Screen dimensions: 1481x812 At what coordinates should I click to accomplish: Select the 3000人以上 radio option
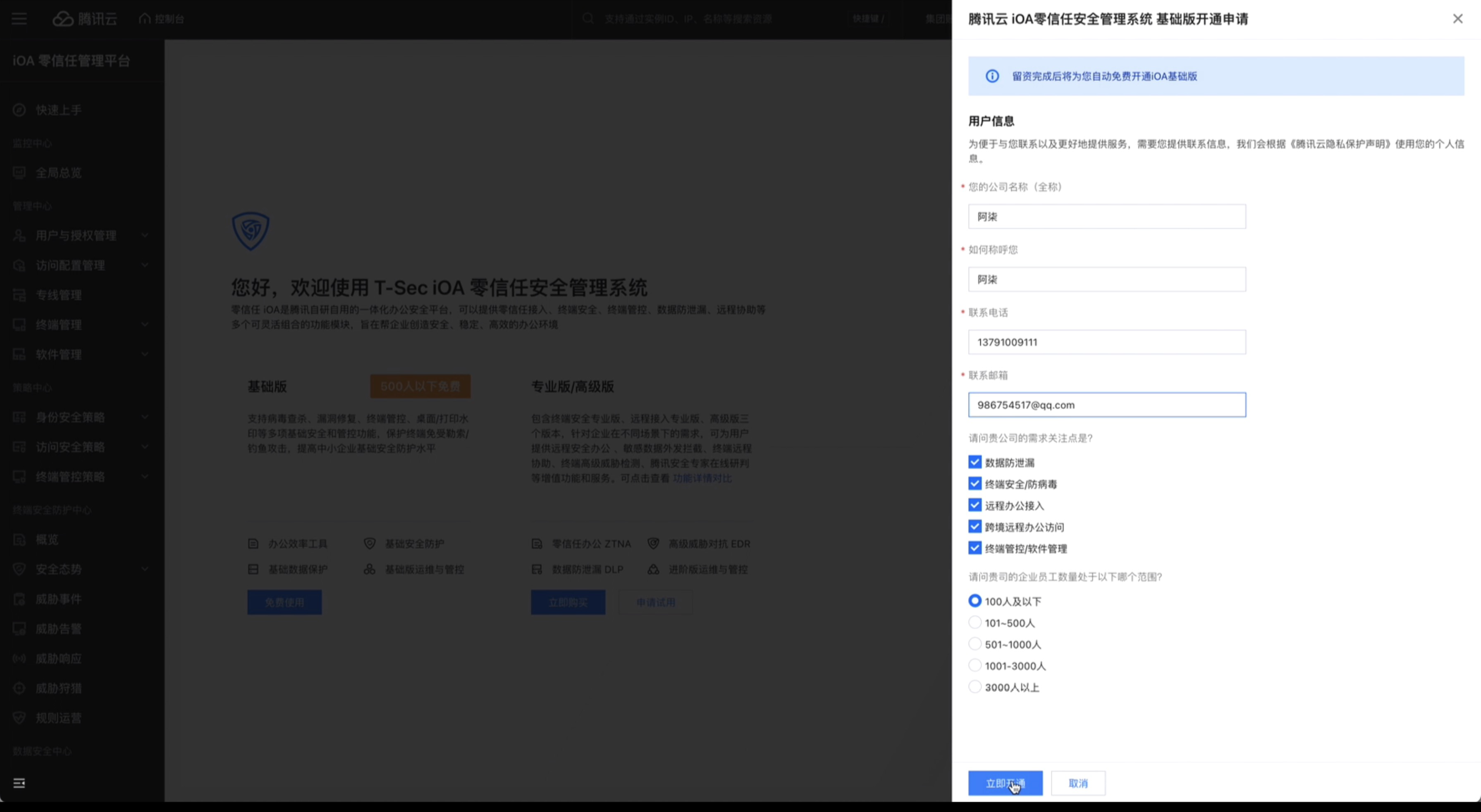tap(975, 687)
